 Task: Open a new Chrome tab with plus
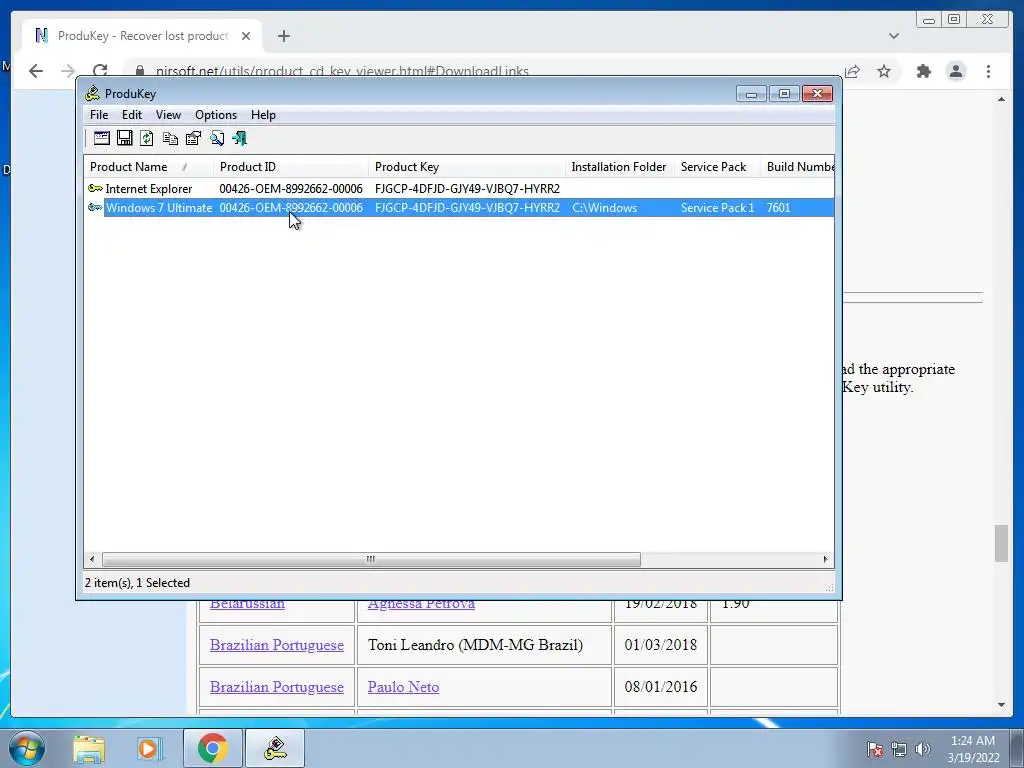click(x=283, y=36)
